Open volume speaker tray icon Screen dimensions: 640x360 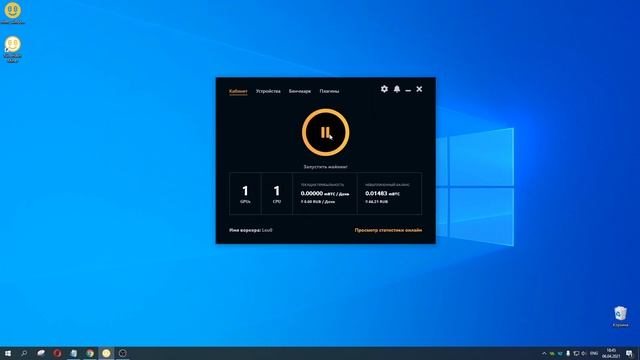[x=584, y=353]
